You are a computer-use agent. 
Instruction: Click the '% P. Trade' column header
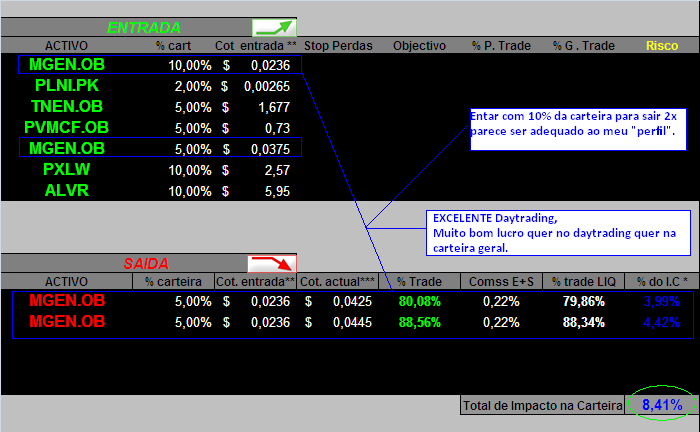[x=501, y=46]
